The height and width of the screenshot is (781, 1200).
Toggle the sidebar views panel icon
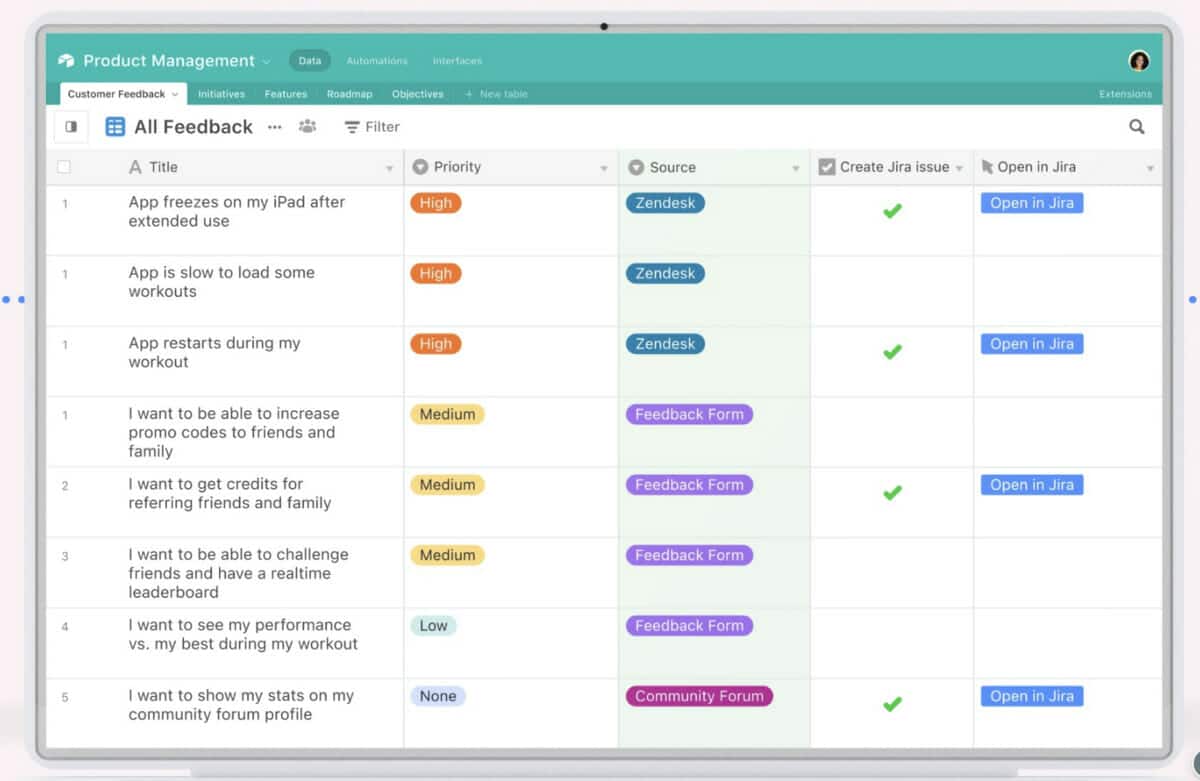pyautogui.click(x=71, y=127)
